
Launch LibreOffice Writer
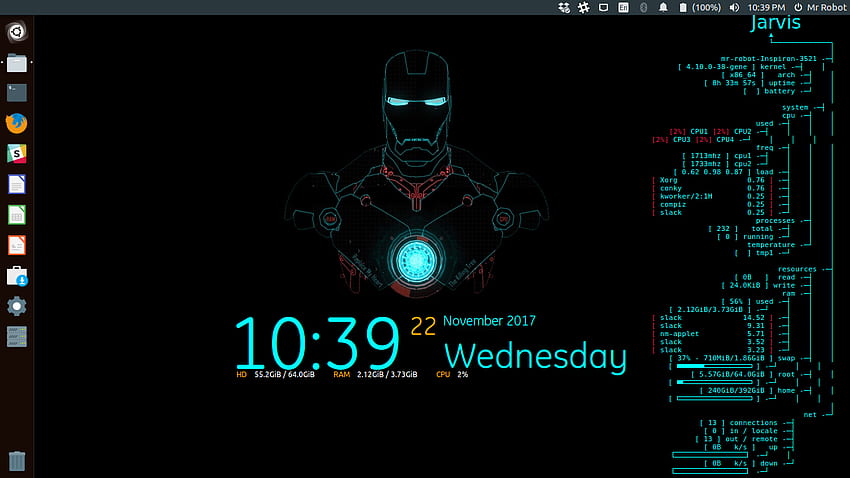coord(17,184)
